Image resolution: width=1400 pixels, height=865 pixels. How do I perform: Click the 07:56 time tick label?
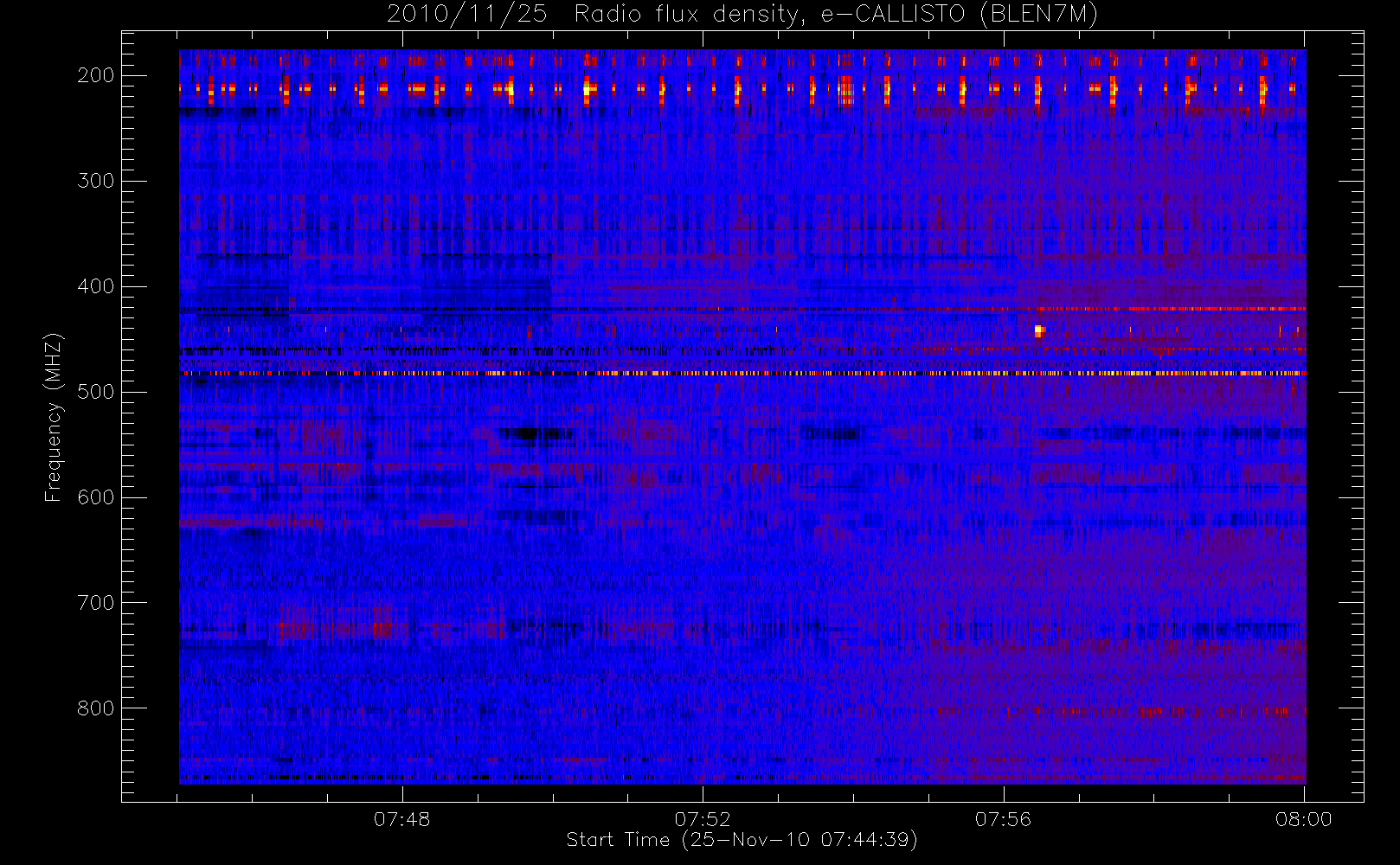pyautogui.click(x=1004, y=819)
